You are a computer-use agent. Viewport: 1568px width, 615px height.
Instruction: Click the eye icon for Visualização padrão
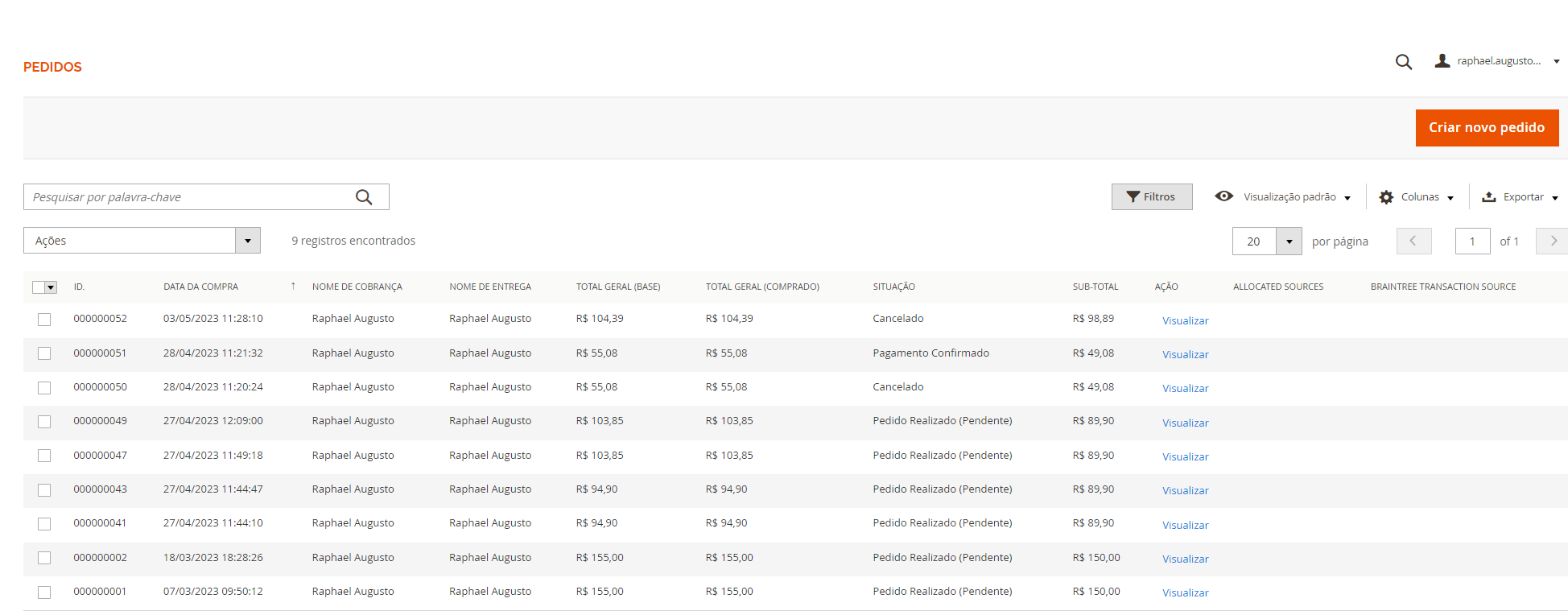(1223, 196)
